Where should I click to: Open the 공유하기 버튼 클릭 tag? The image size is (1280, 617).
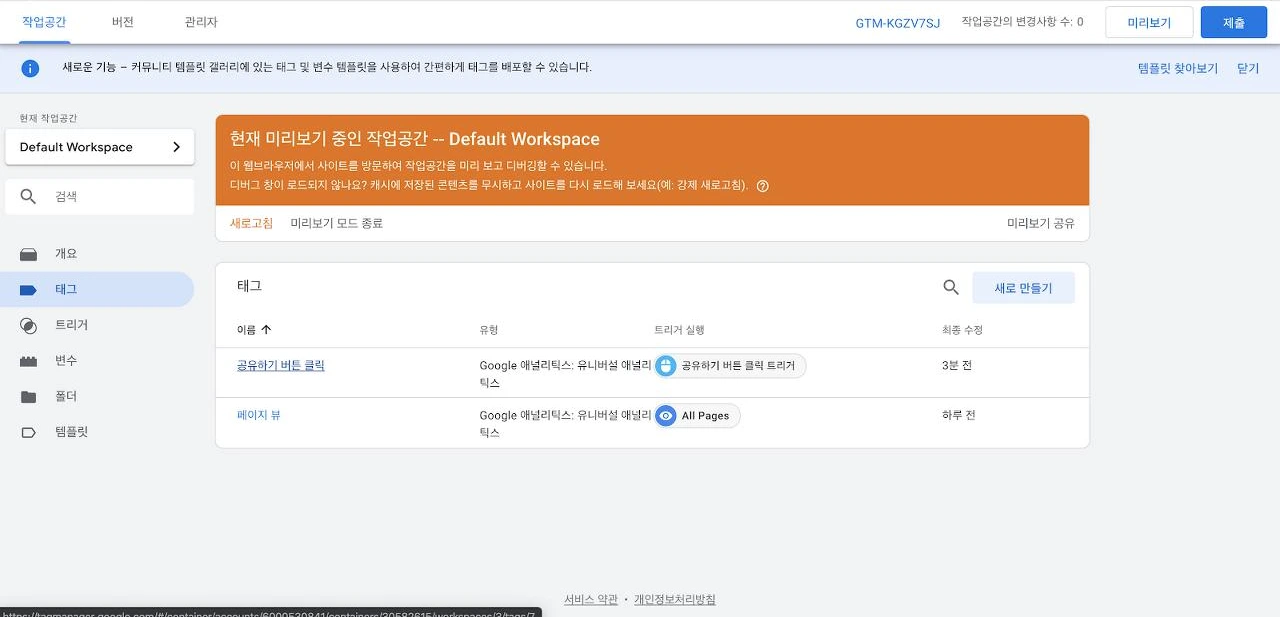click(x=281, y=366)
